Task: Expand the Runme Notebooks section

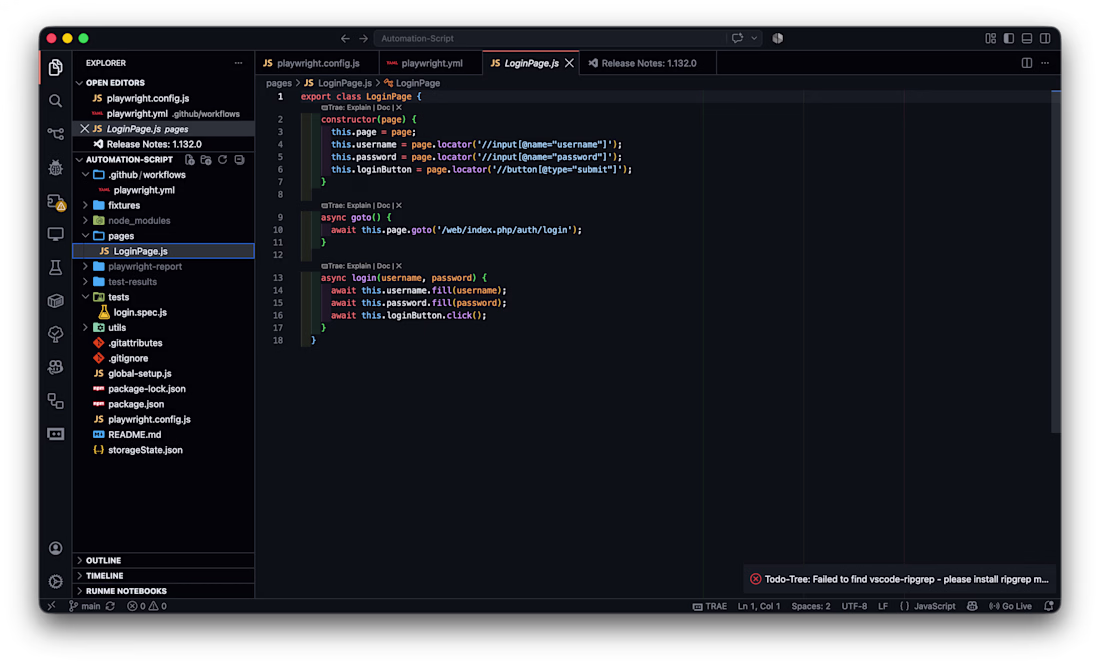Action: (x=163, y=591)
